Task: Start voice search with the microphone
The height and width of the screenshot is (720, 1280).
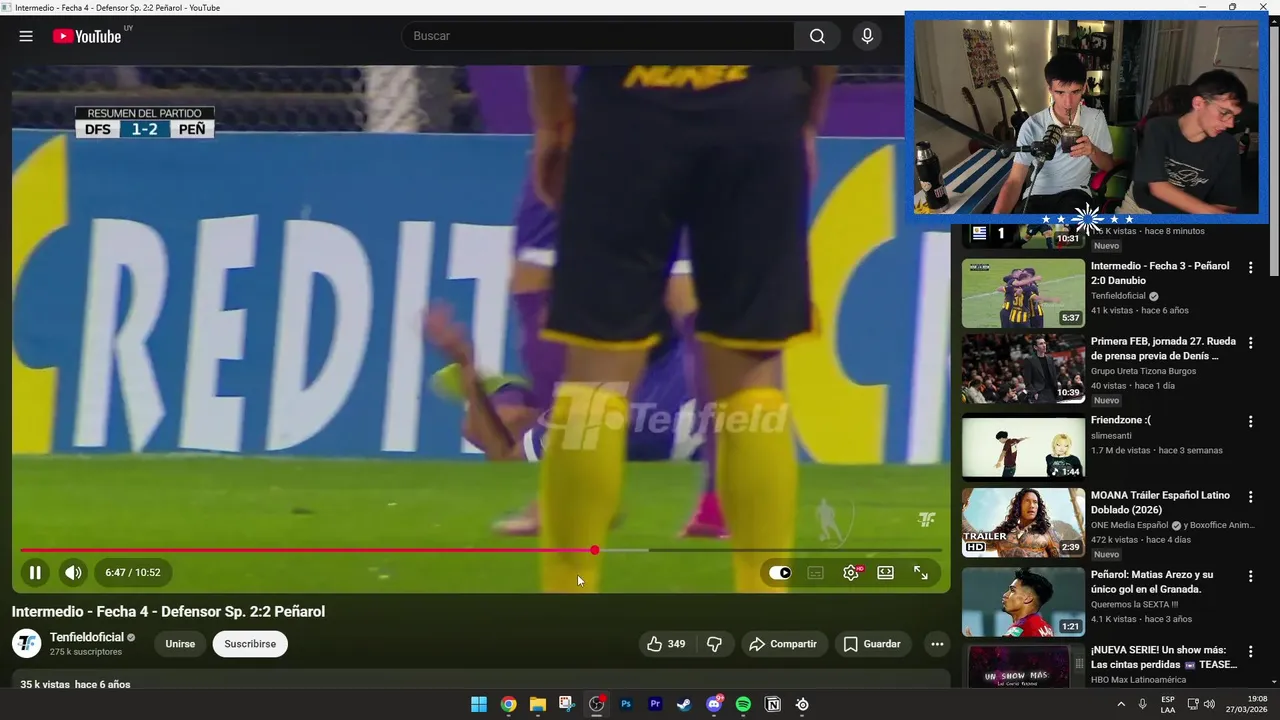Action: click(x=867, y=36)
